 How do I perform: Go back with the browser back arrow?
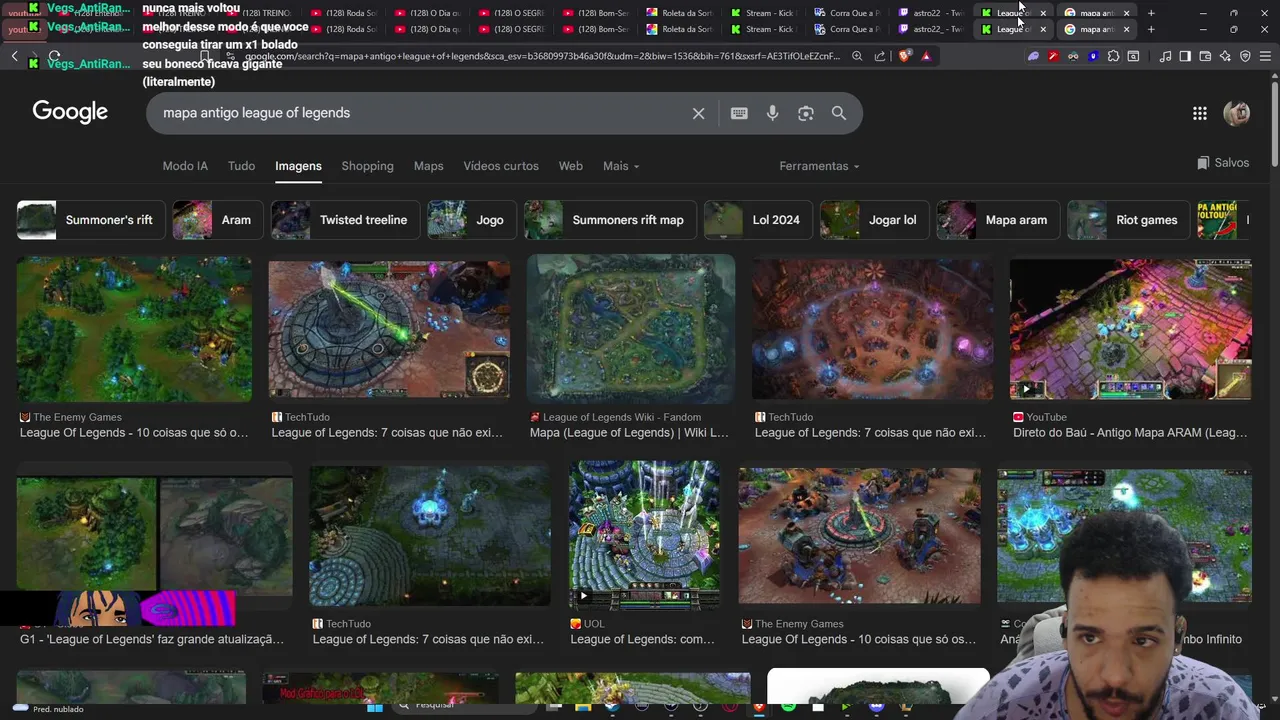click(14, 56)
